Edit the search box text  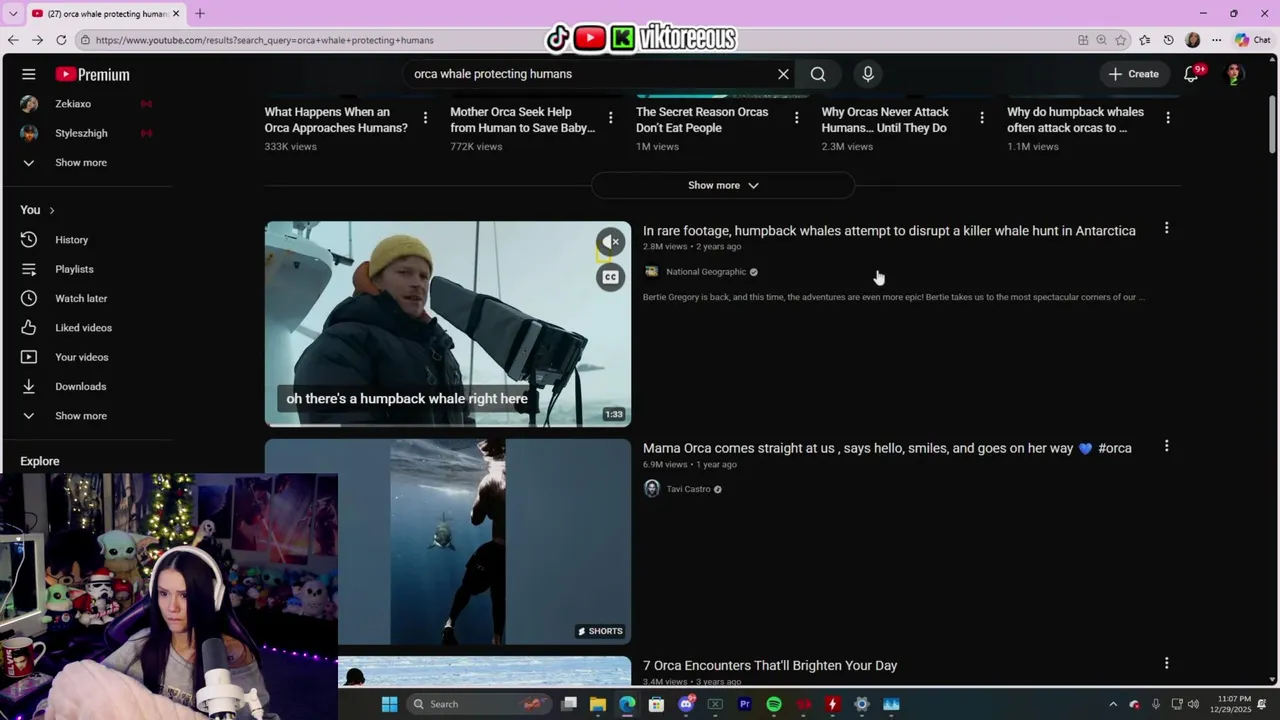[590, 74]
